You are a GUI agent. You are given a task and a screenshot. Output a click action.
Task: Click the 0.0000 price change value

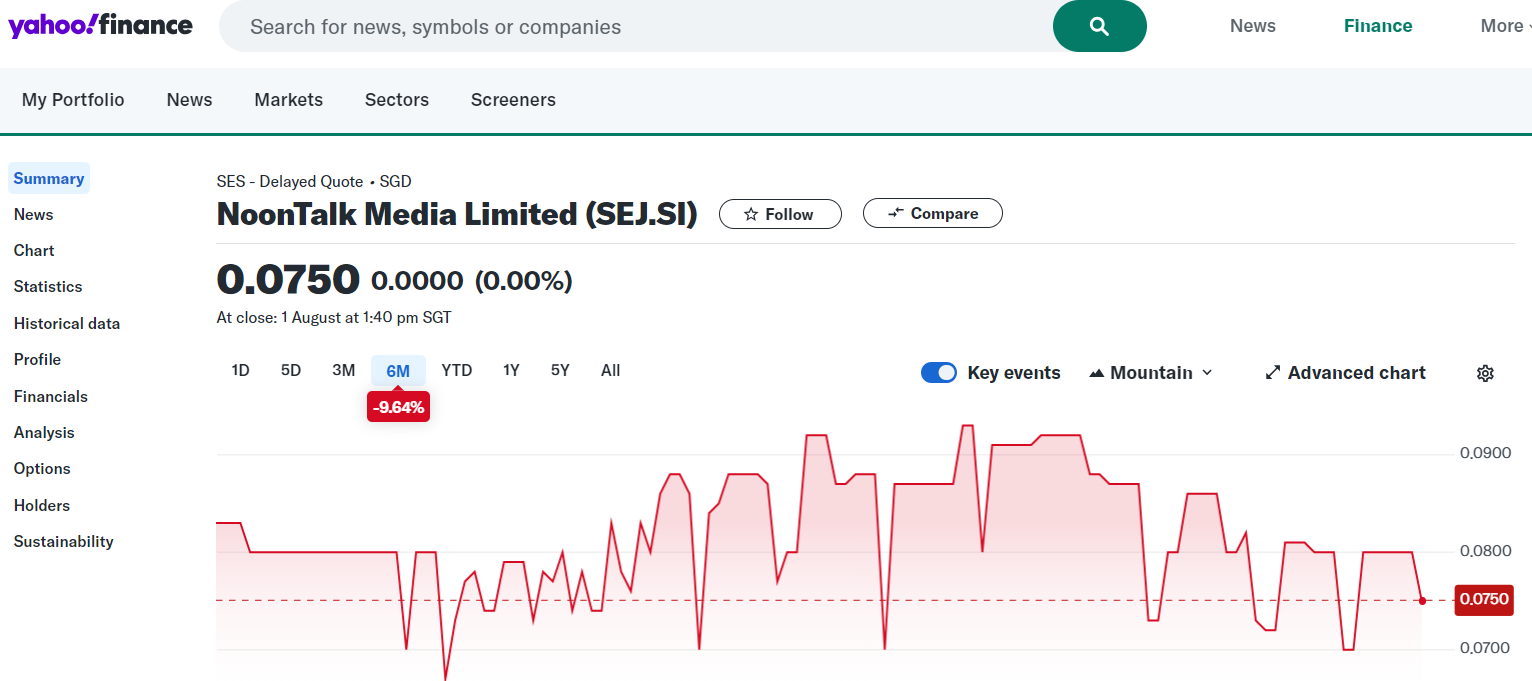tap(417, 281)
